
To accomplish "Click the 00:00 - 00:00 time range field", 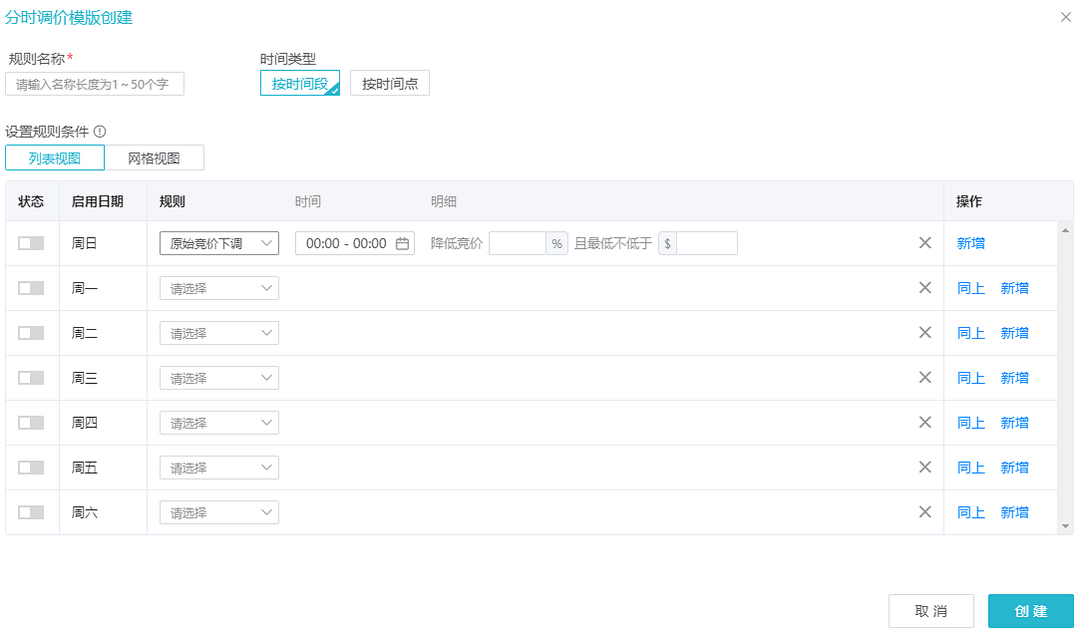I will [x=355, y=243].
